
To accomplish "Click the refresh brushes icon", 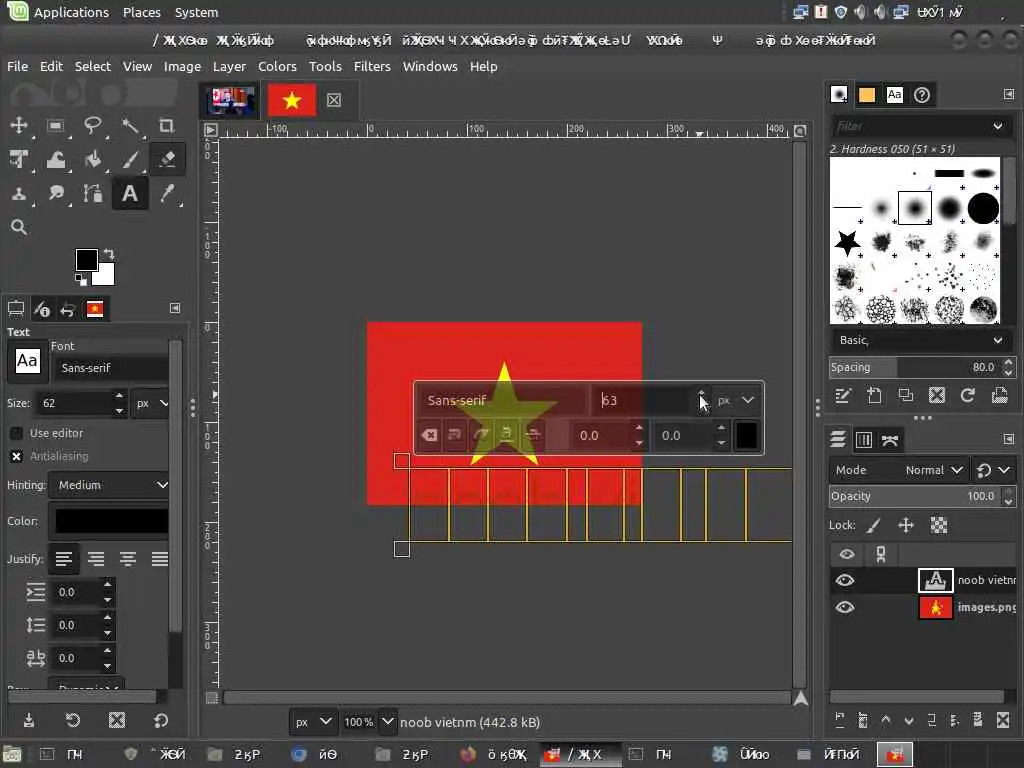I will click(968, 395).
